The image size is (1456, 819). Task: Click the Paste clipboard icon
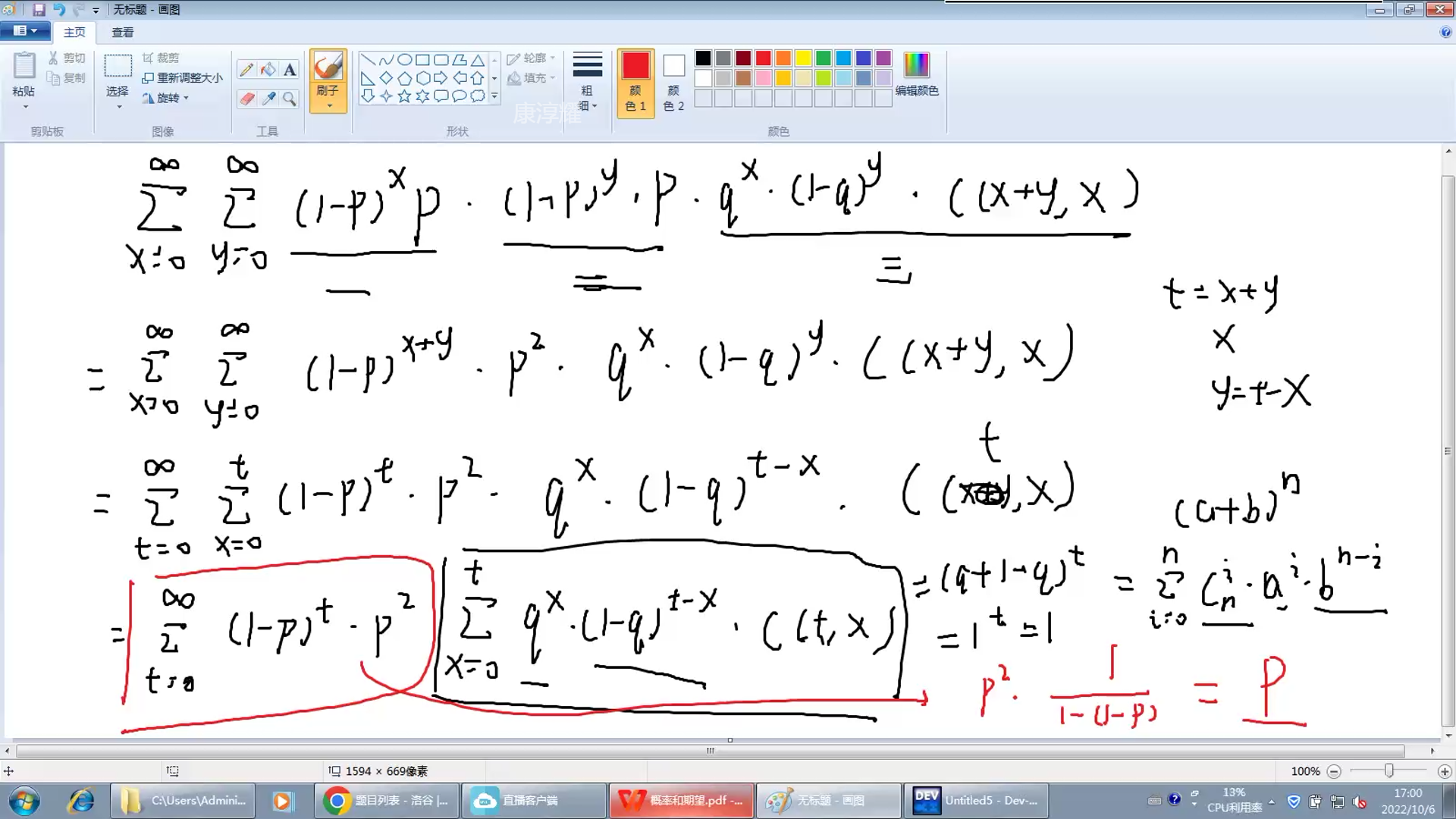click(x=24, y=67)
